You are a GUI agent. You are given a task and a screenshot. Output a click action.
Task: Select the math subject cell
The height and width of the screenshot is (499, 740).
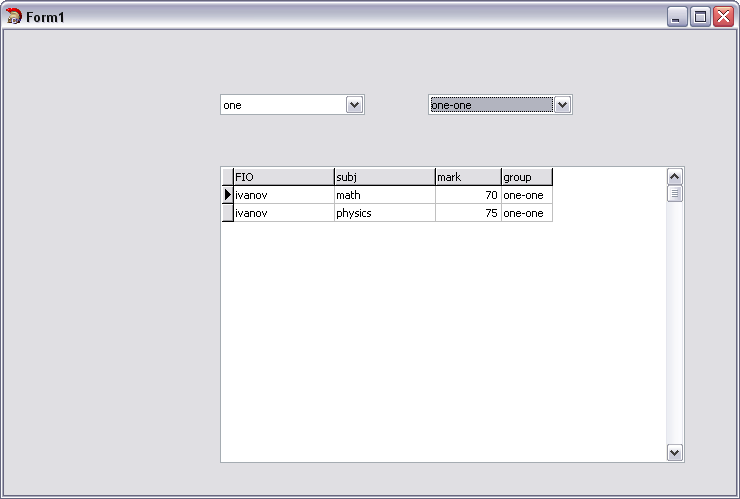pyautogui.click(x=384, y=195)
